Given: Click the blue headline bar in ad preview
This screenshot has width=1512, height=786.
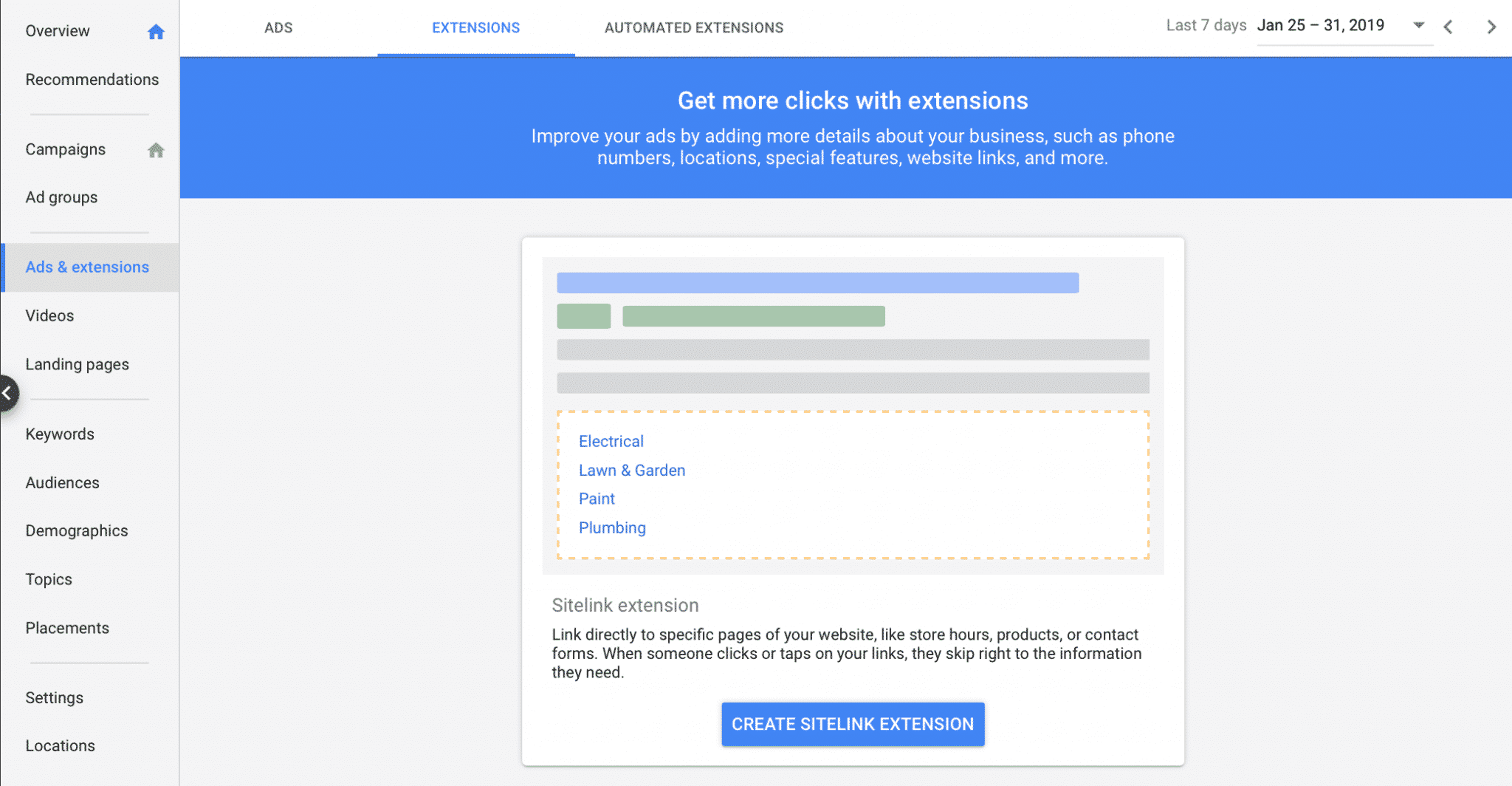Looking at the screenshot, I should (x=818, y=283).
